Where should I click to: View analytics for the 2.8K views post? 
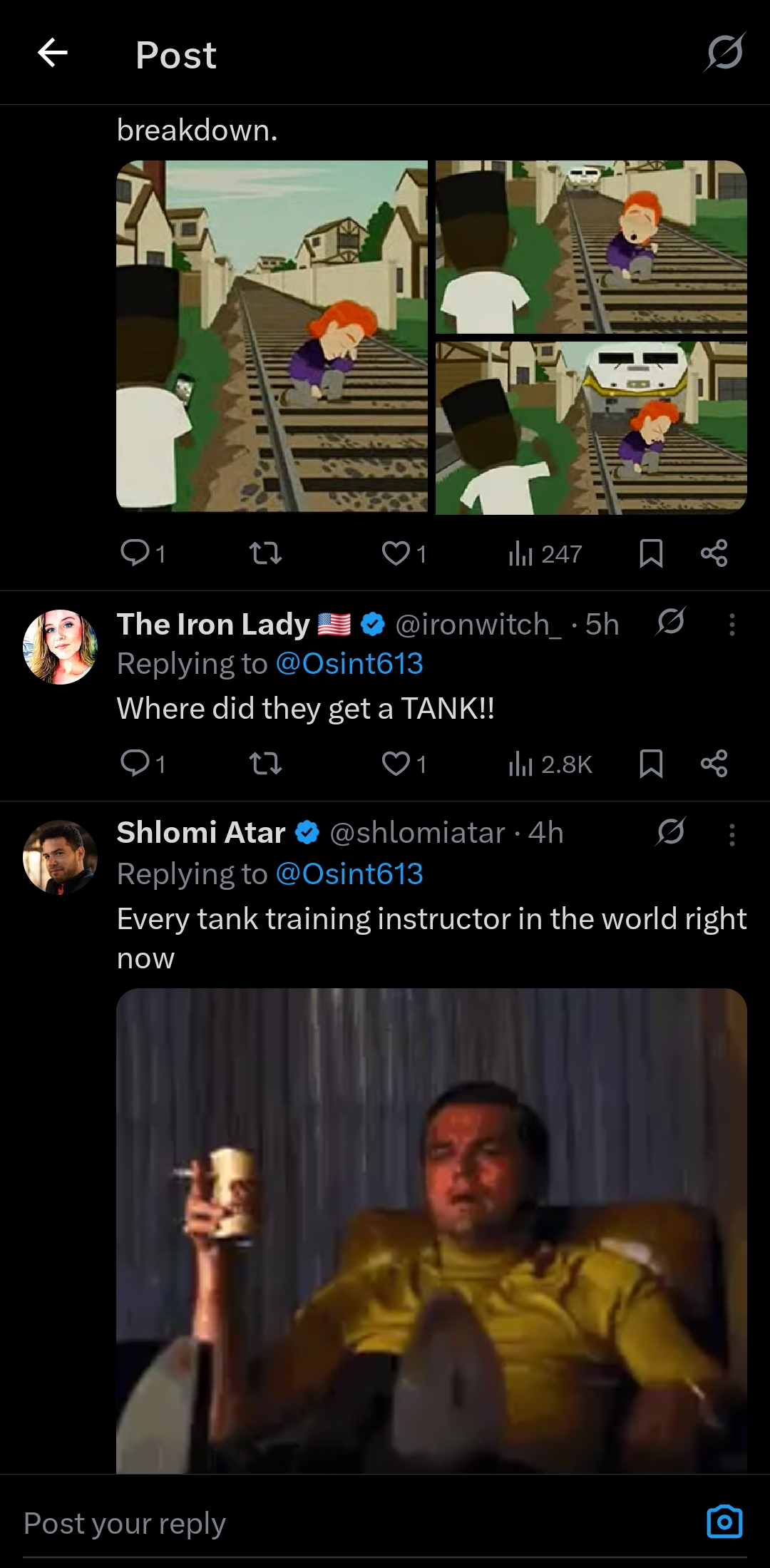550,764
